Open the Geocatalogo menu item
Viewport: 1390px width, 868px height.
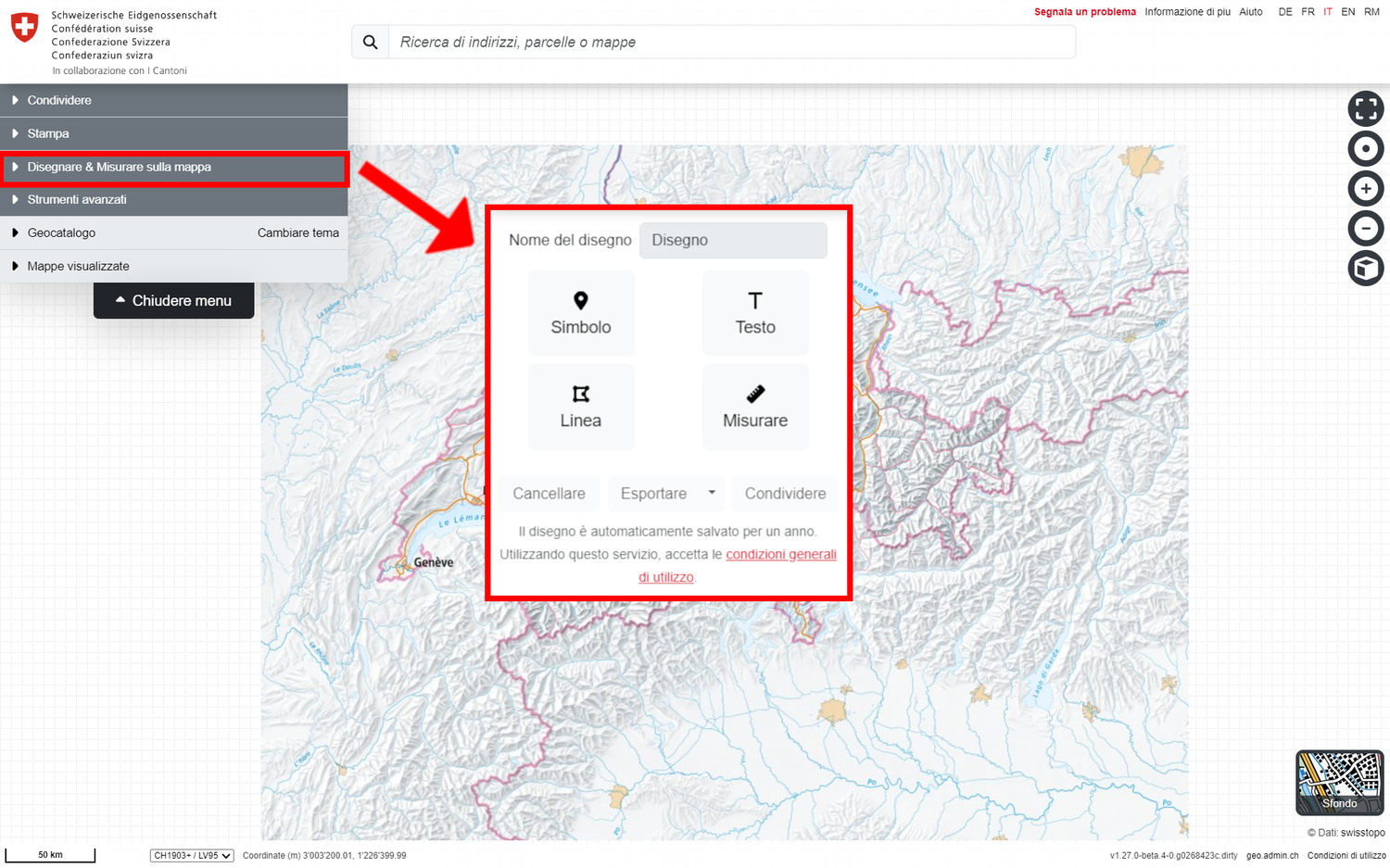tap(61, 233)
